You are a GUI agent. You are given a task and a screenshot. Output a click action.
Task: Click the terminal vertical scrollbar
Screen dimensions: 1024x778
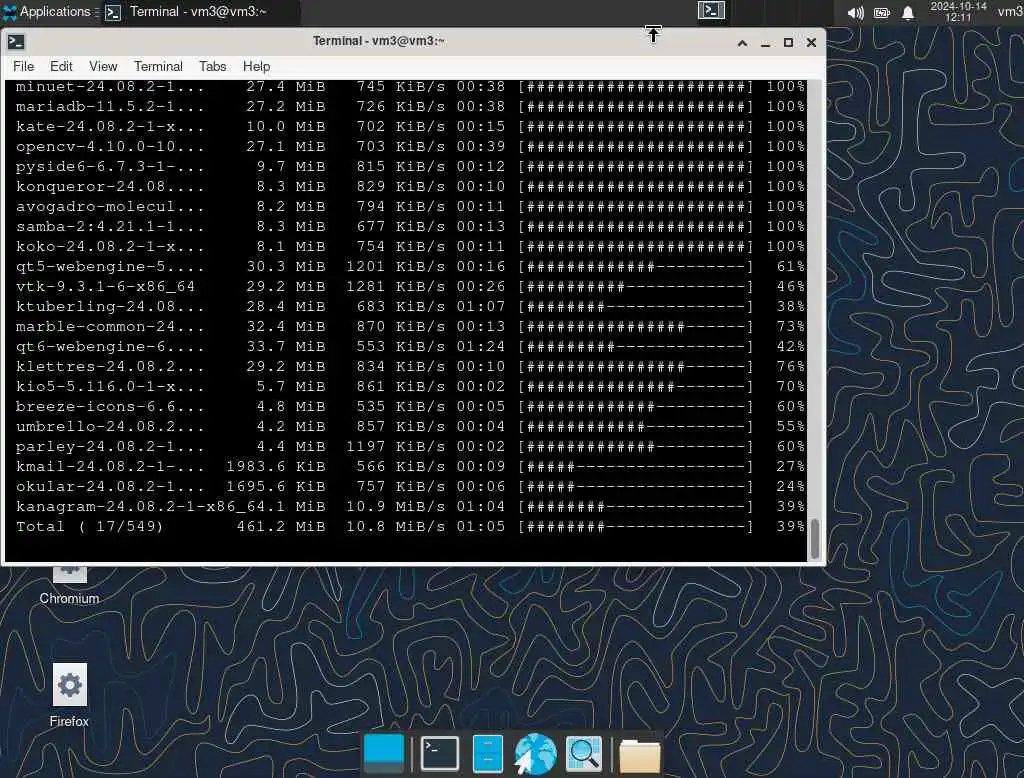click(814, 540)
